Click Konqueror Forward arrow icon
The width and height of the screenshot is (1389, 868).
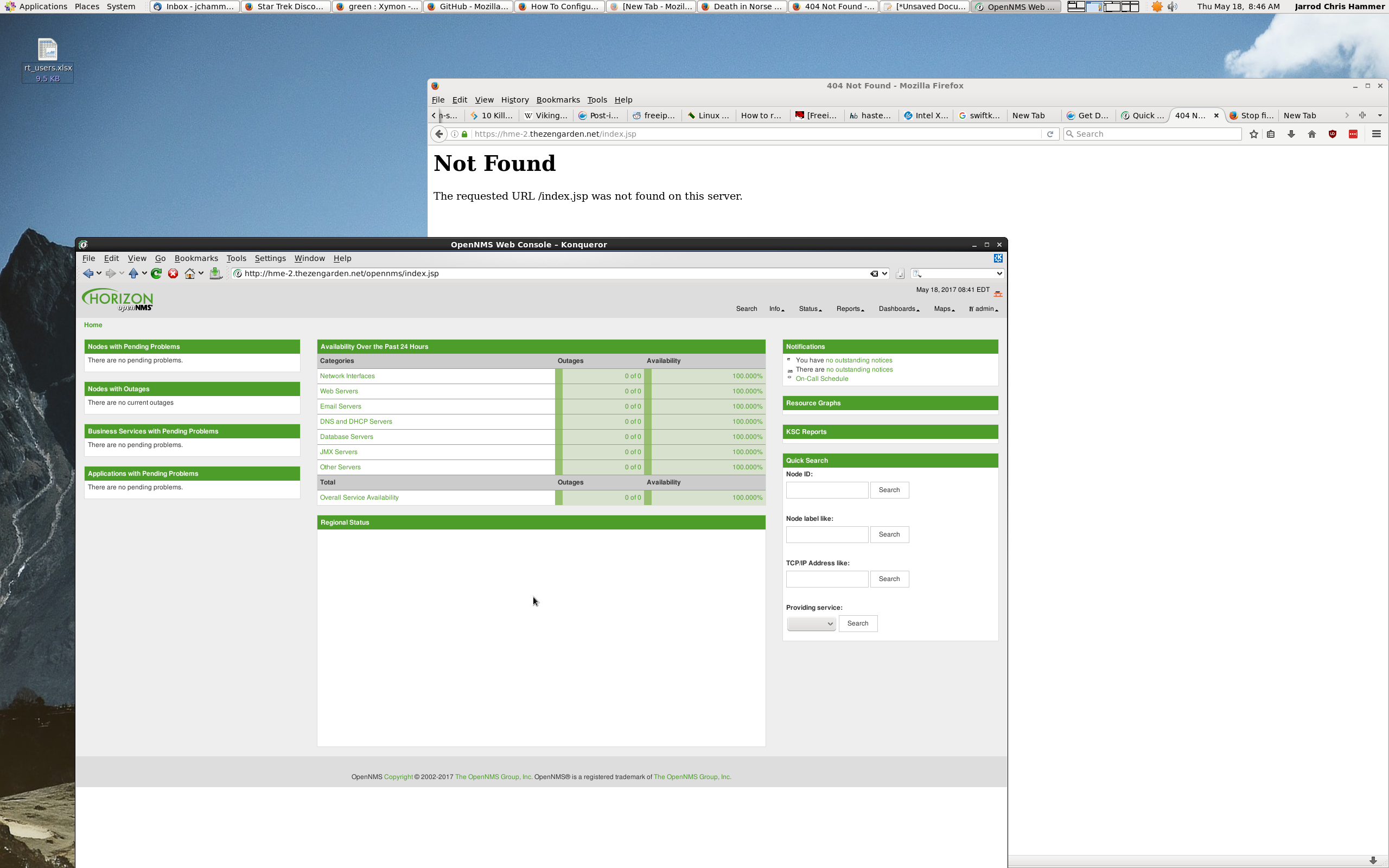click(110, 273)
